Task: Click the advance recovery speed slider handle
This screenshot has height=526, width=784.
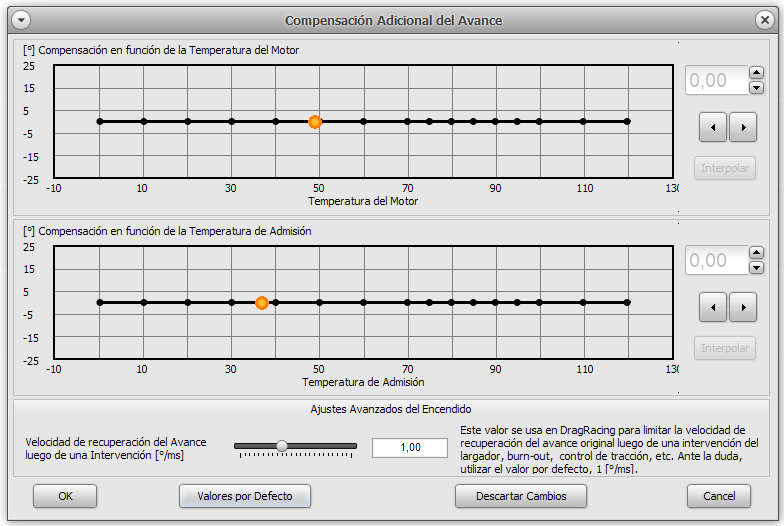Action: (282, 446)
